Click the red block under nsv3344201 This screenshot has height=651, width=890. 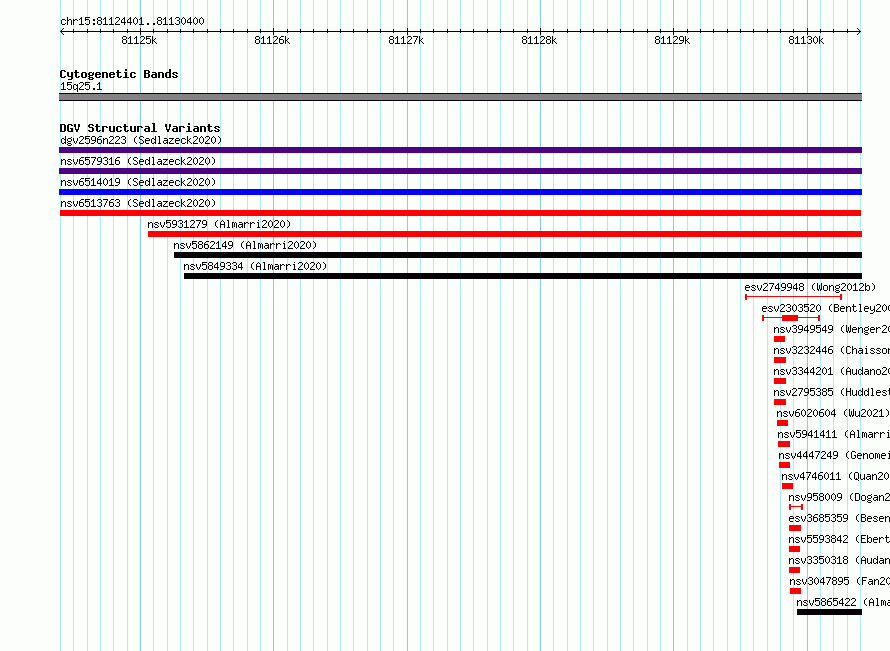click(780, 381)
